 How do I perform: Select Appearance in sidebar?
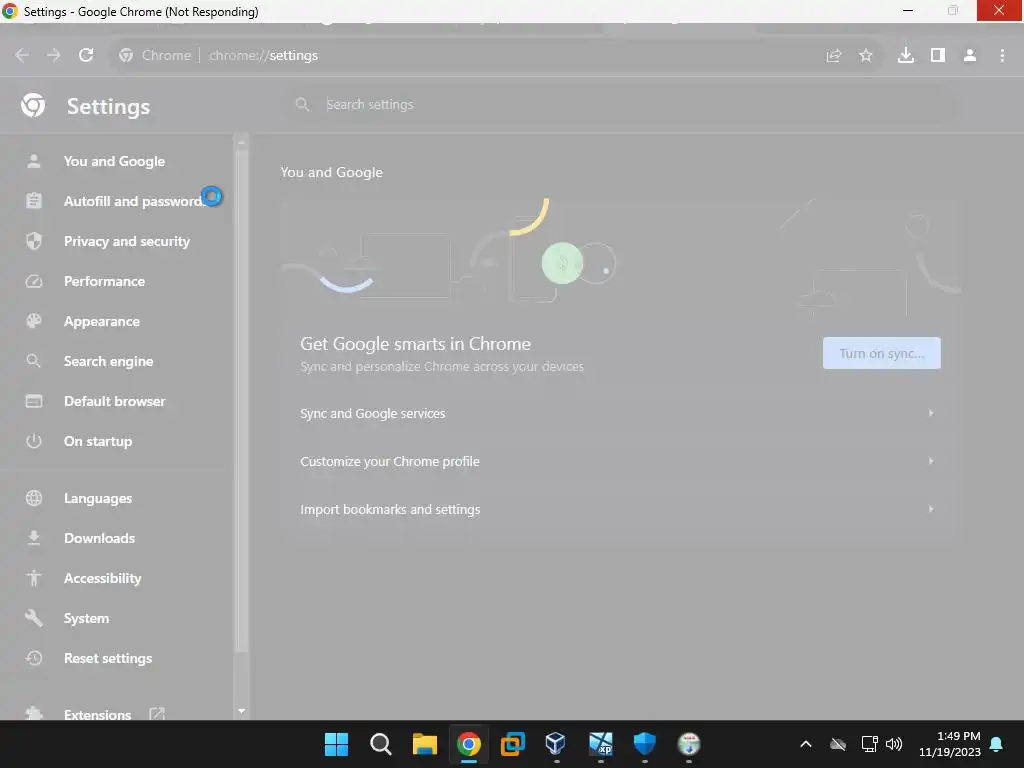(102, 321)
